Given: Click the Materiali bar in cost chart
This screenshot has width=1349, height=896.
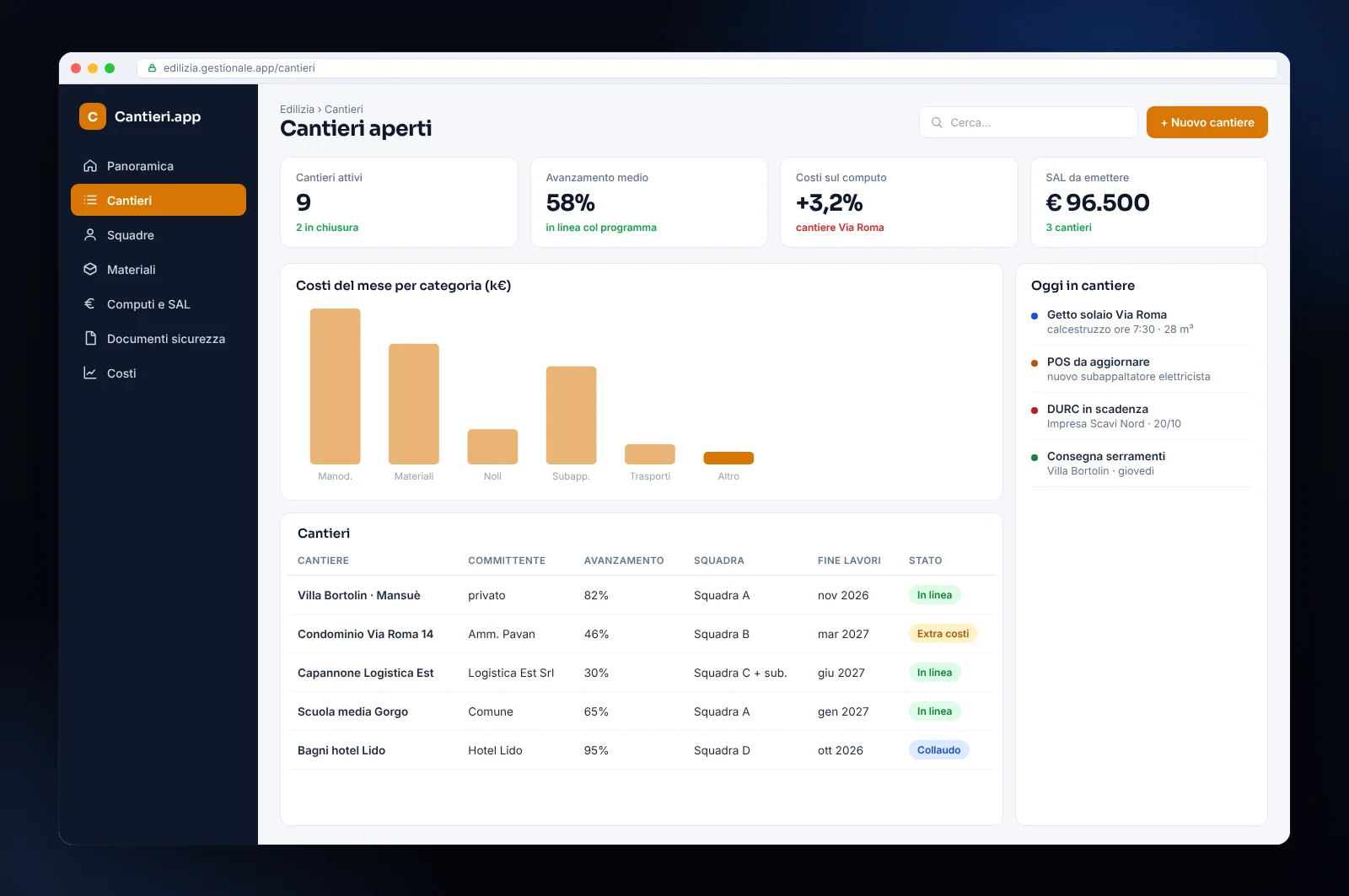Looking at the screenshot, I should coord(414,404).
